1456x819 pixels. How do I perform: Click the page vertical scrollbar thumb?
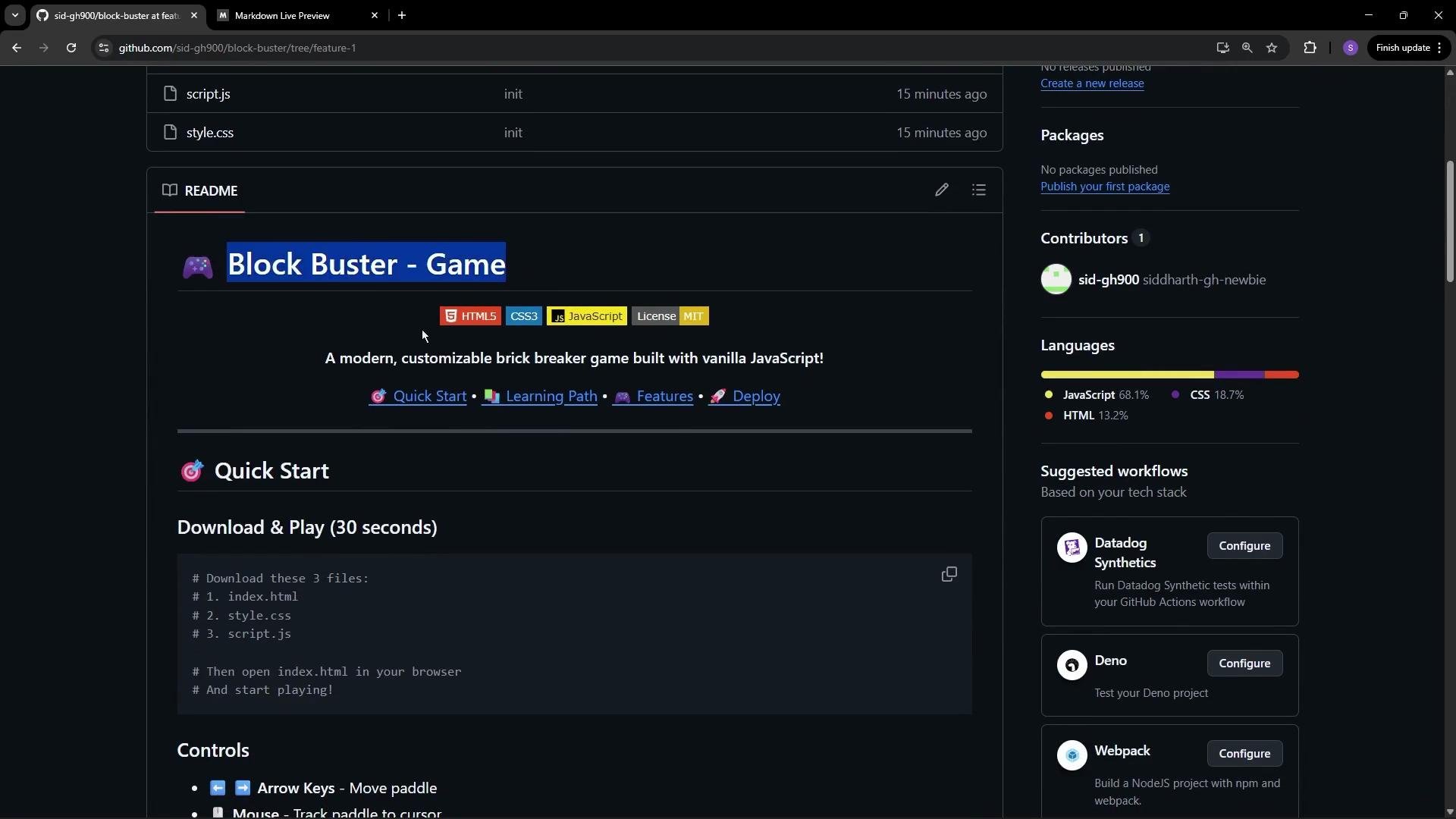tap(1450, 221)
